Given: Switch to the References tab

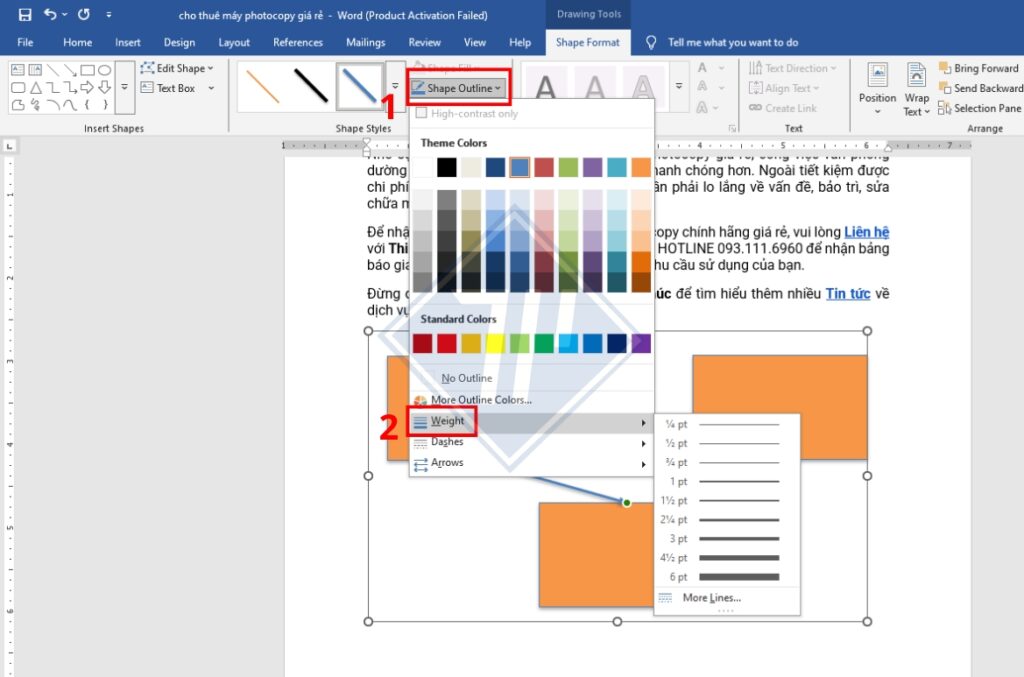Looking at the screenshot, I should (x=298, y=42).
